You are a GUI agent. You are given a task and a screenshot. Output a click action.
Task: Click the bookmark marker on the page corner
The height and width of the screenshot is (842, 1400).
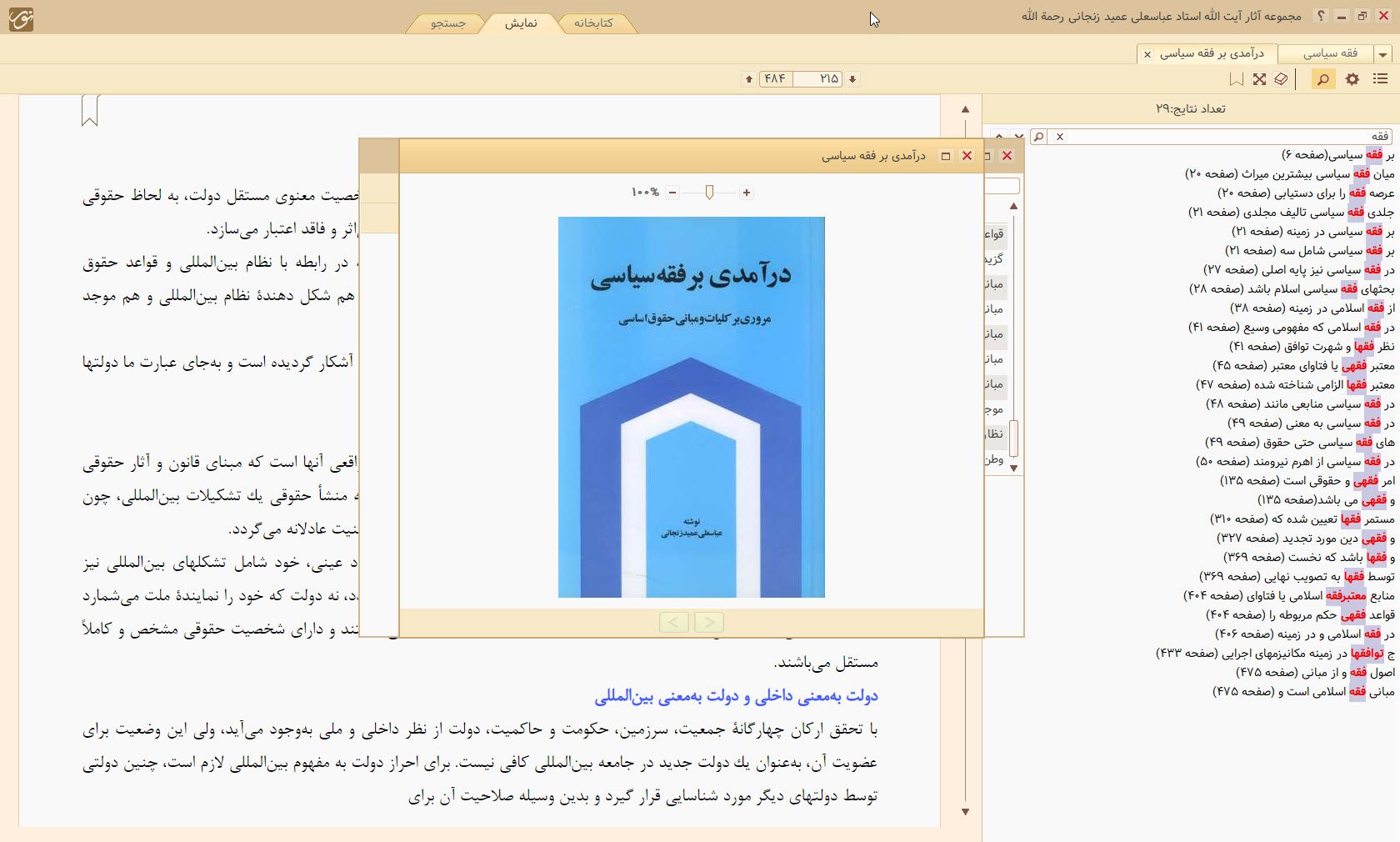point(90,111)
